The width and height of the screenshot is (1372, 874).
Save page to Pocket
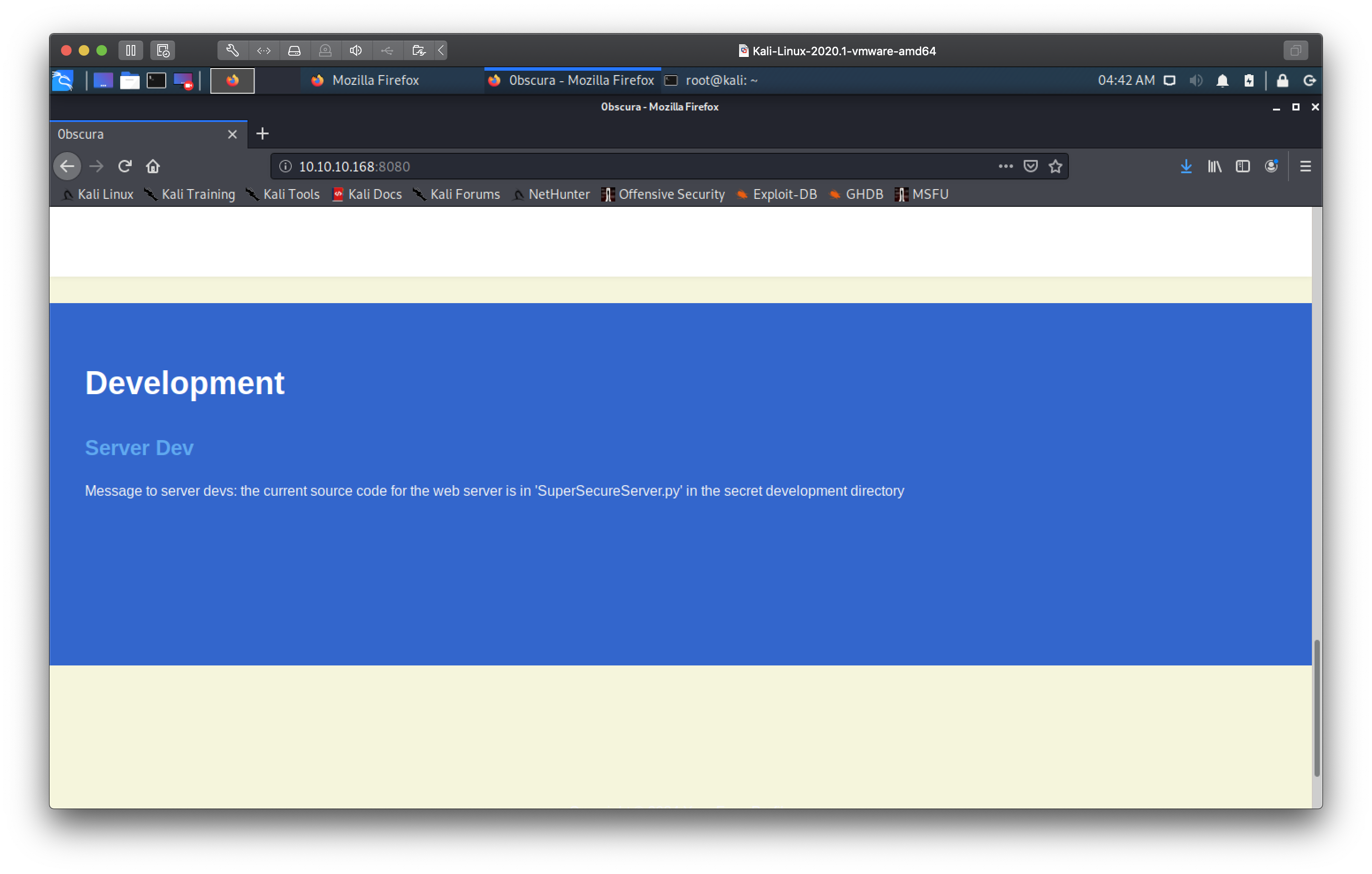tap(1030, 167)
